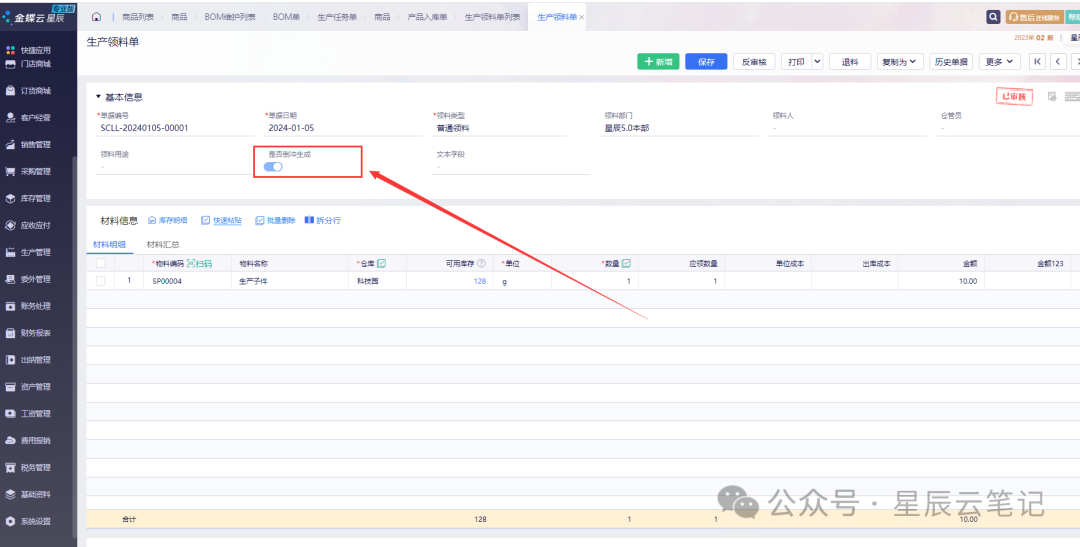Click the home icon in tab bar
The width and height of the screenshot is (1080, 547).
coord(96,17)
